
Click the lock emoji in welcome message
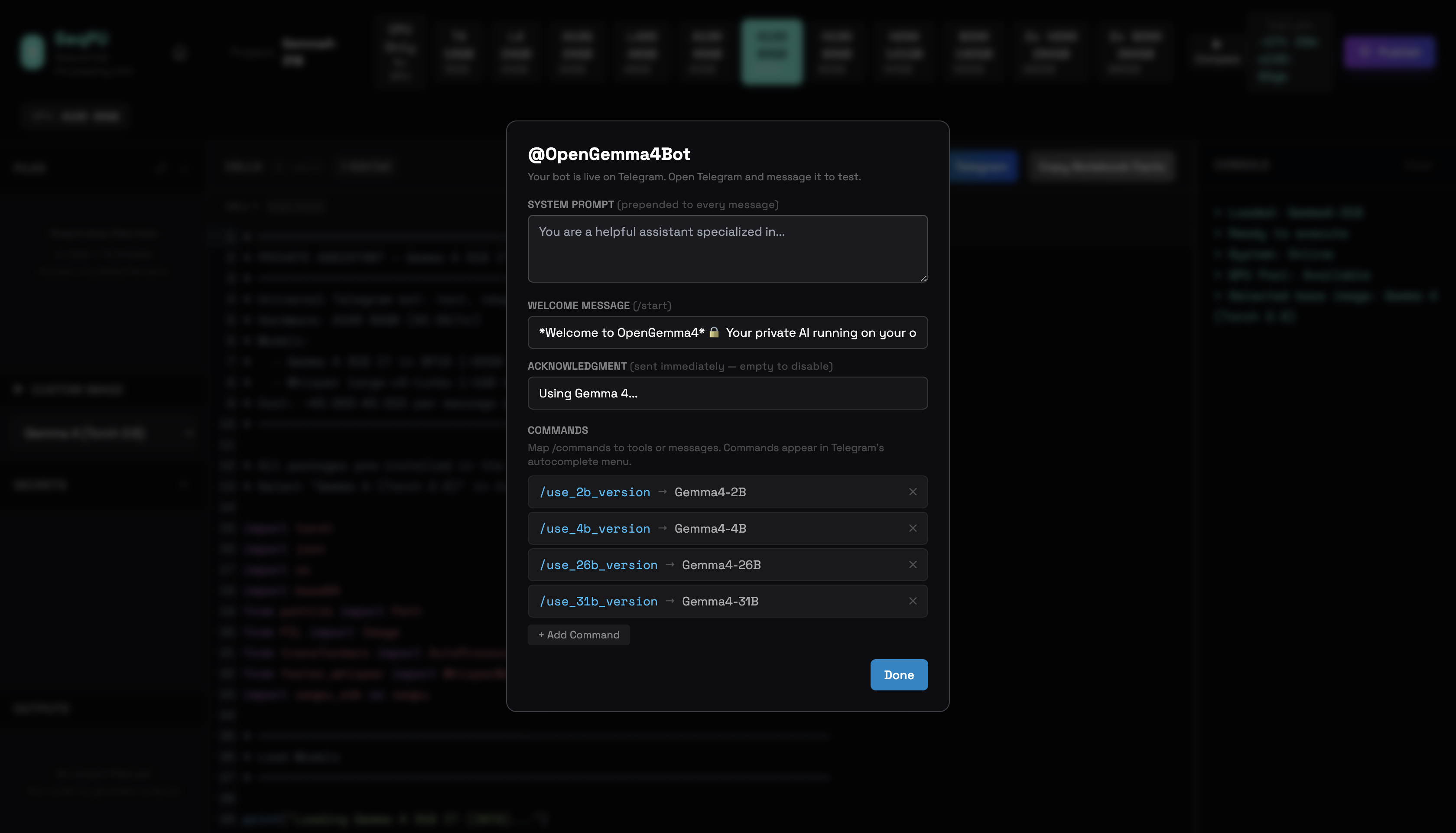point(714,332)
